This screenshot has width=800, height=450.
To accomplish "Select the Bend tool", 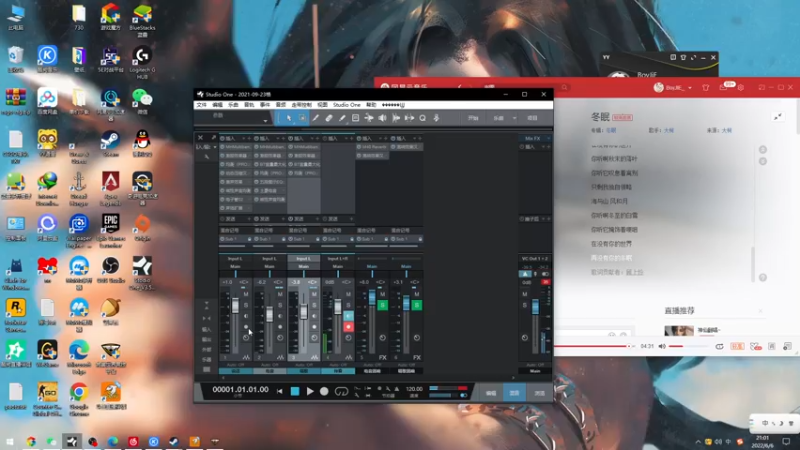I will (369, 118).
